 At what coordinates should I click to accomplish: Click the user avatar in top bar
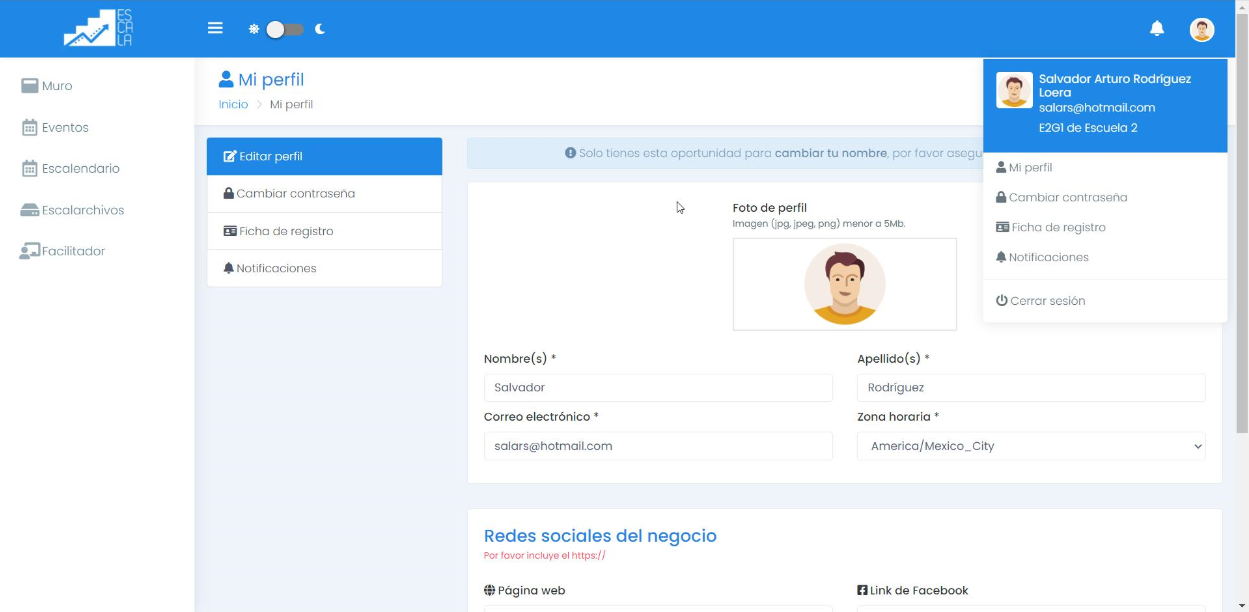(1201, 29)
